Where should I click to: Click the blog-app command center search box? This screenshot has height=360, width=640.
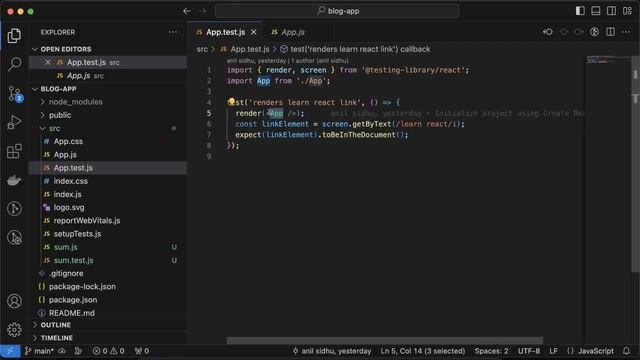[337, 11]
